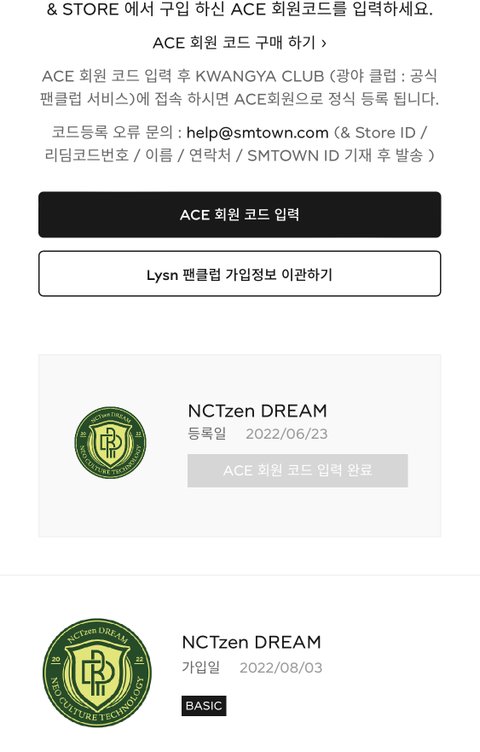This screenshot has height=752, width=480.
Task: Click the 코드등록 오류 문의 label
Action: click(112, 132)
